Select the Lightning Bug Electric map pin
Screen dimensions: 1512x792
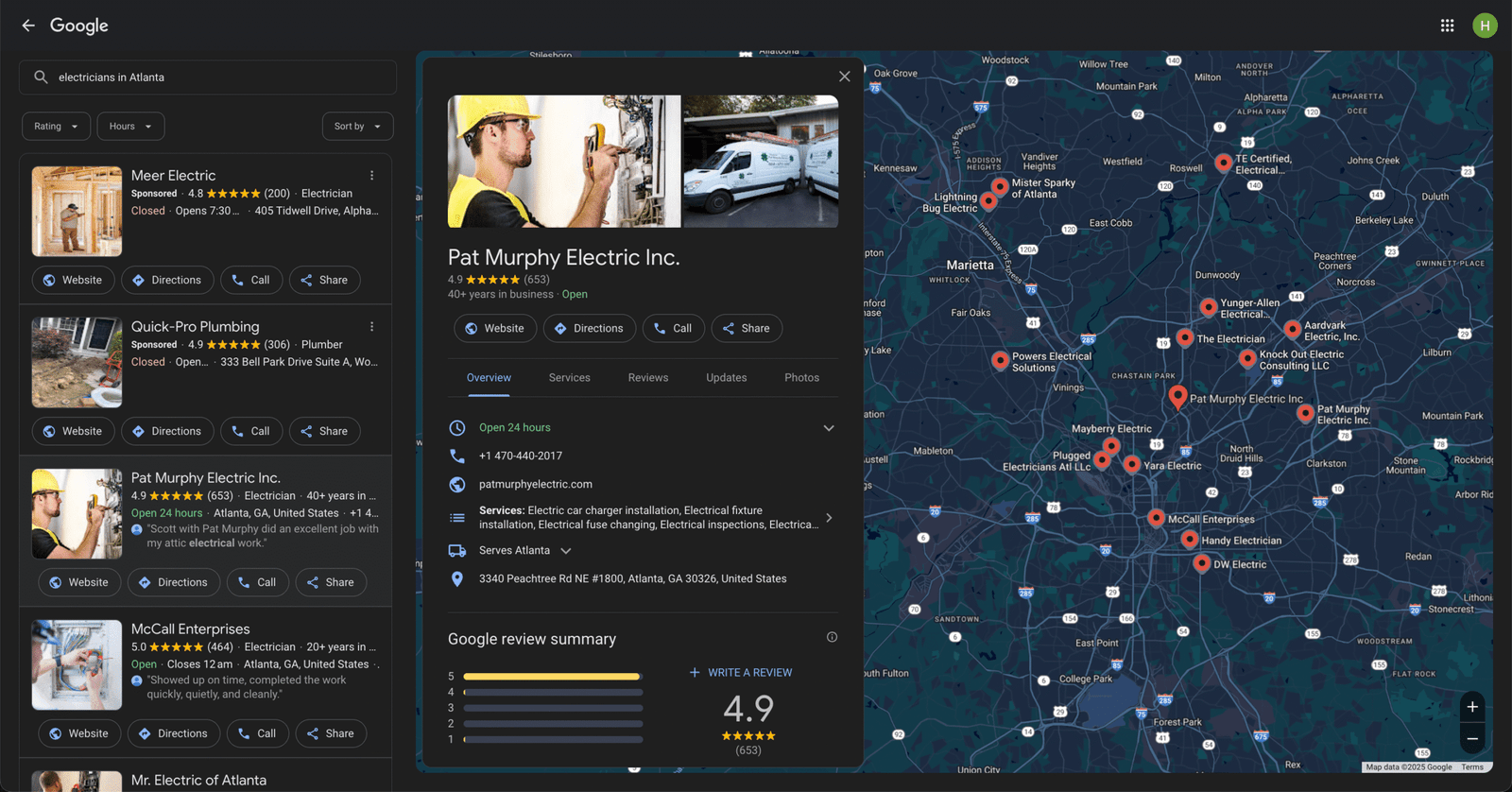click(988, 200)
